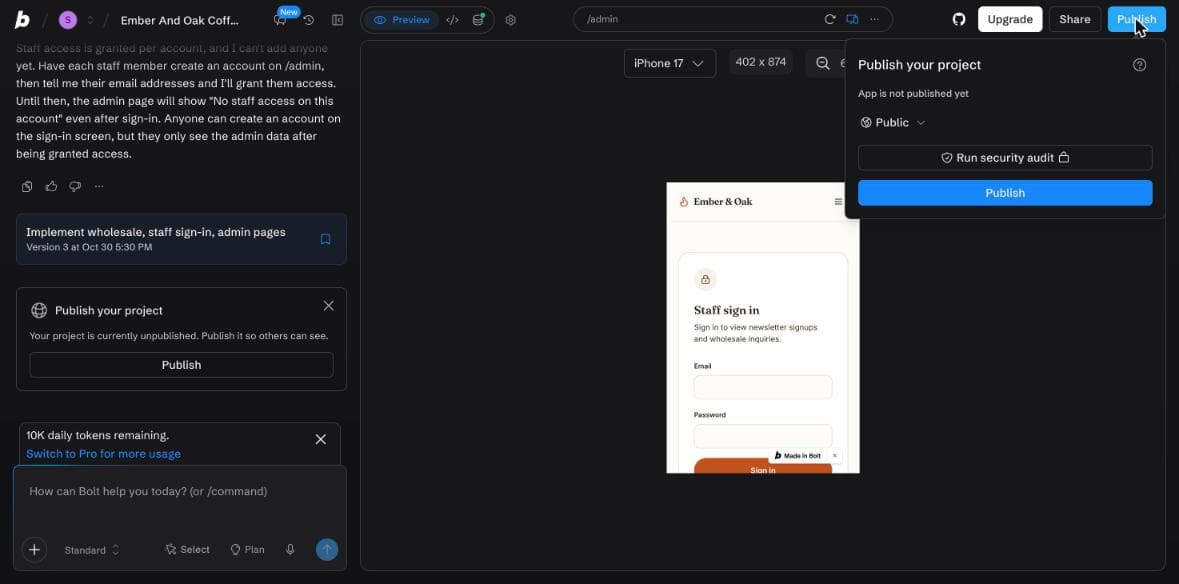Open help icon in Publish your project popup
This screenshot has width=1179, height=584.
click(x=1139, y=65)
